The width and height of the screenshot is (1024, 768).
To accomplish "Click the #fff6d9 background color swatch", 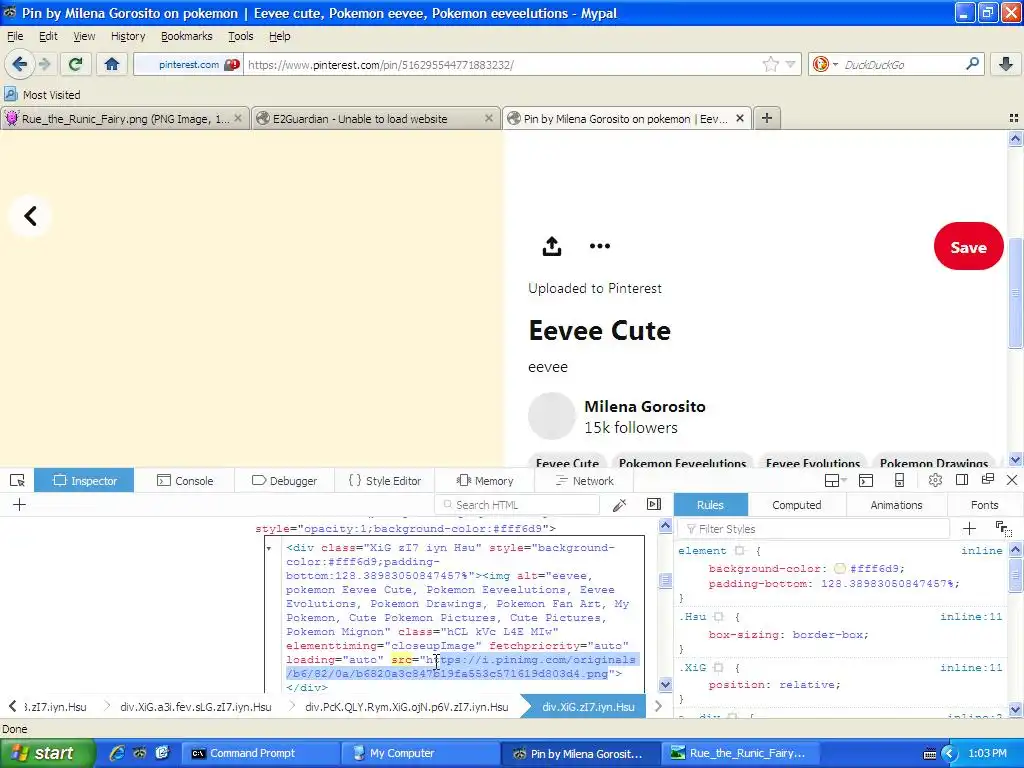I will (840, 569).
